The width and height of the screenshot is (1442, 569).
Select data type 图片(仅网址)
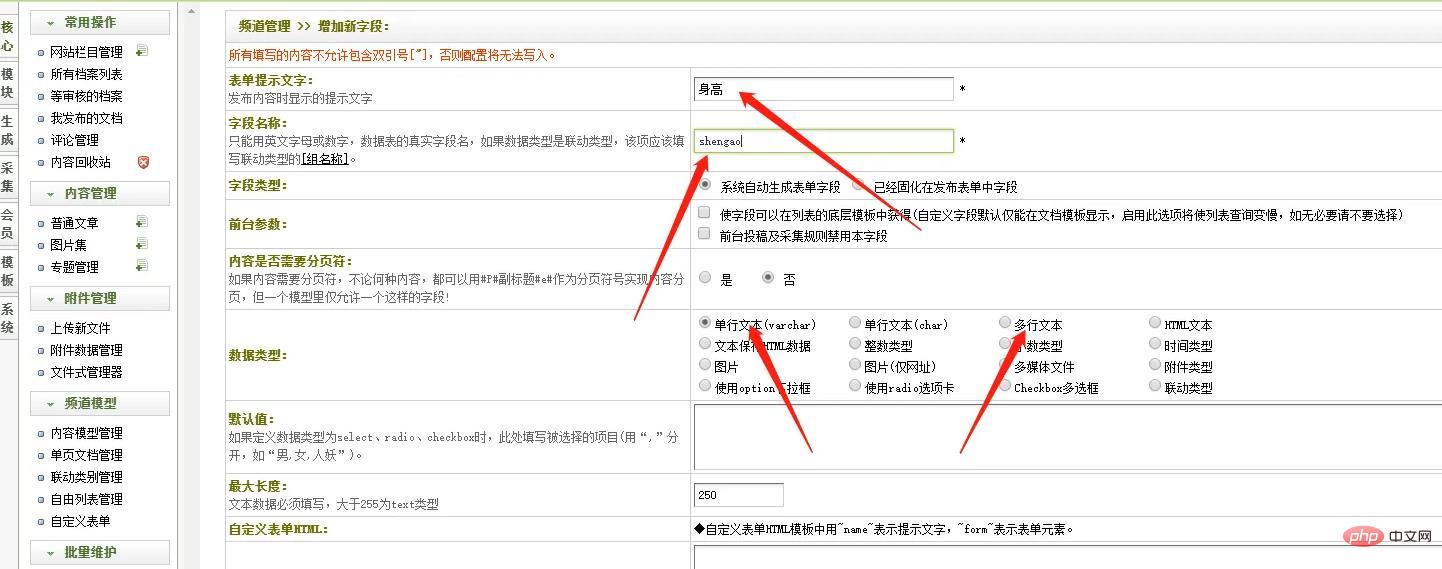tap(855, 365)
